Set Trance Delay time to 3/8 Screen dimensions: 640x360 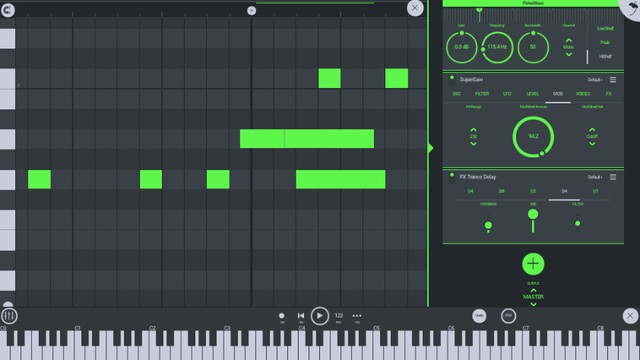pos(501,191)
